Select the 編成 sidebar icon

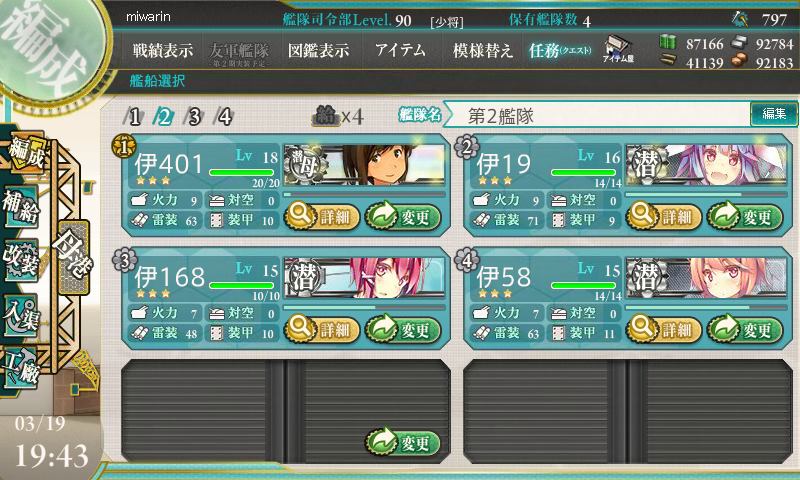[x=24, y=153]
